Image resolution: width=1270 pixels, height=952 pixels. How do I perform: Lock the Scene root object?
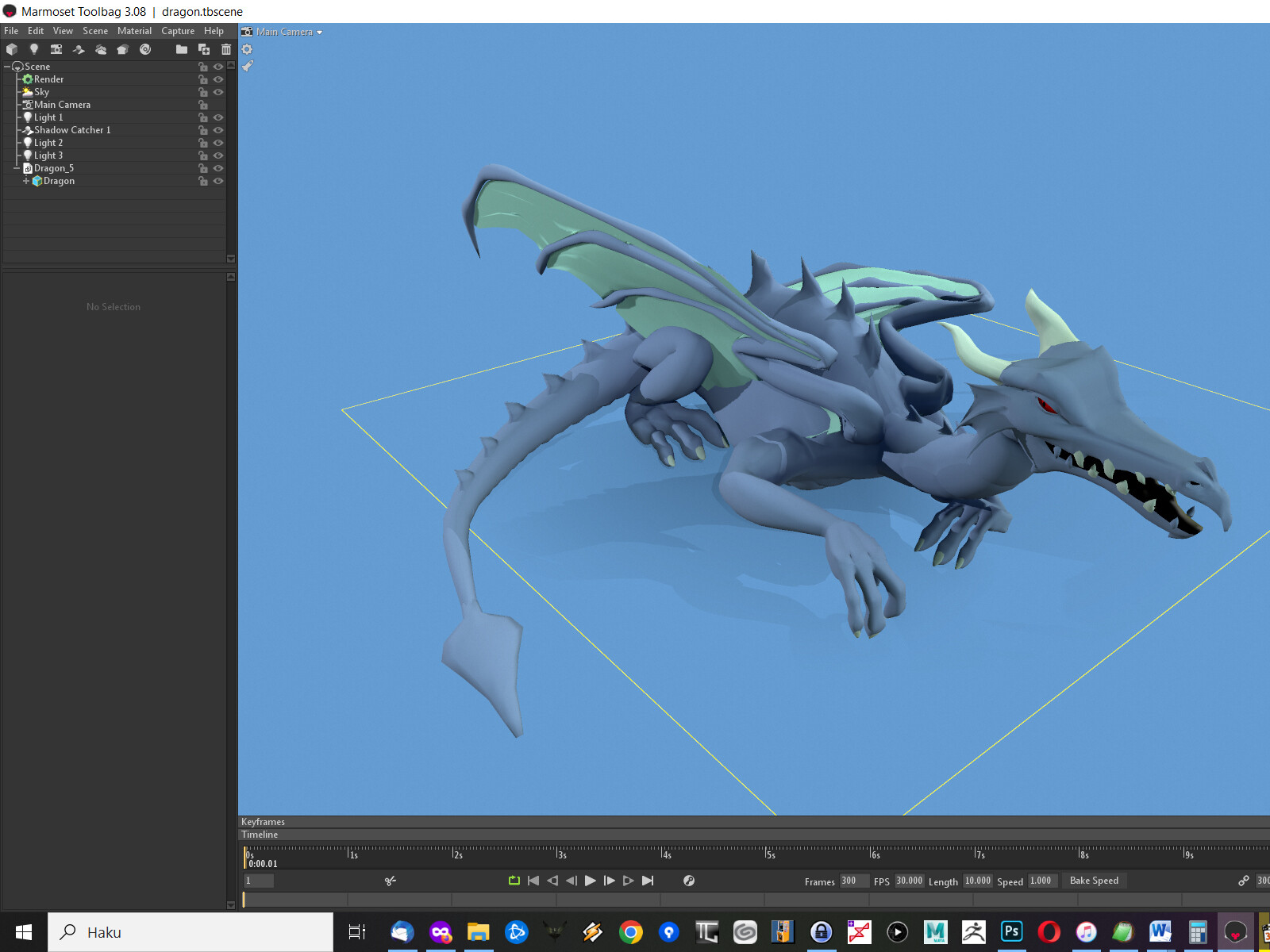pyautogui.click(x=203, y=67)
